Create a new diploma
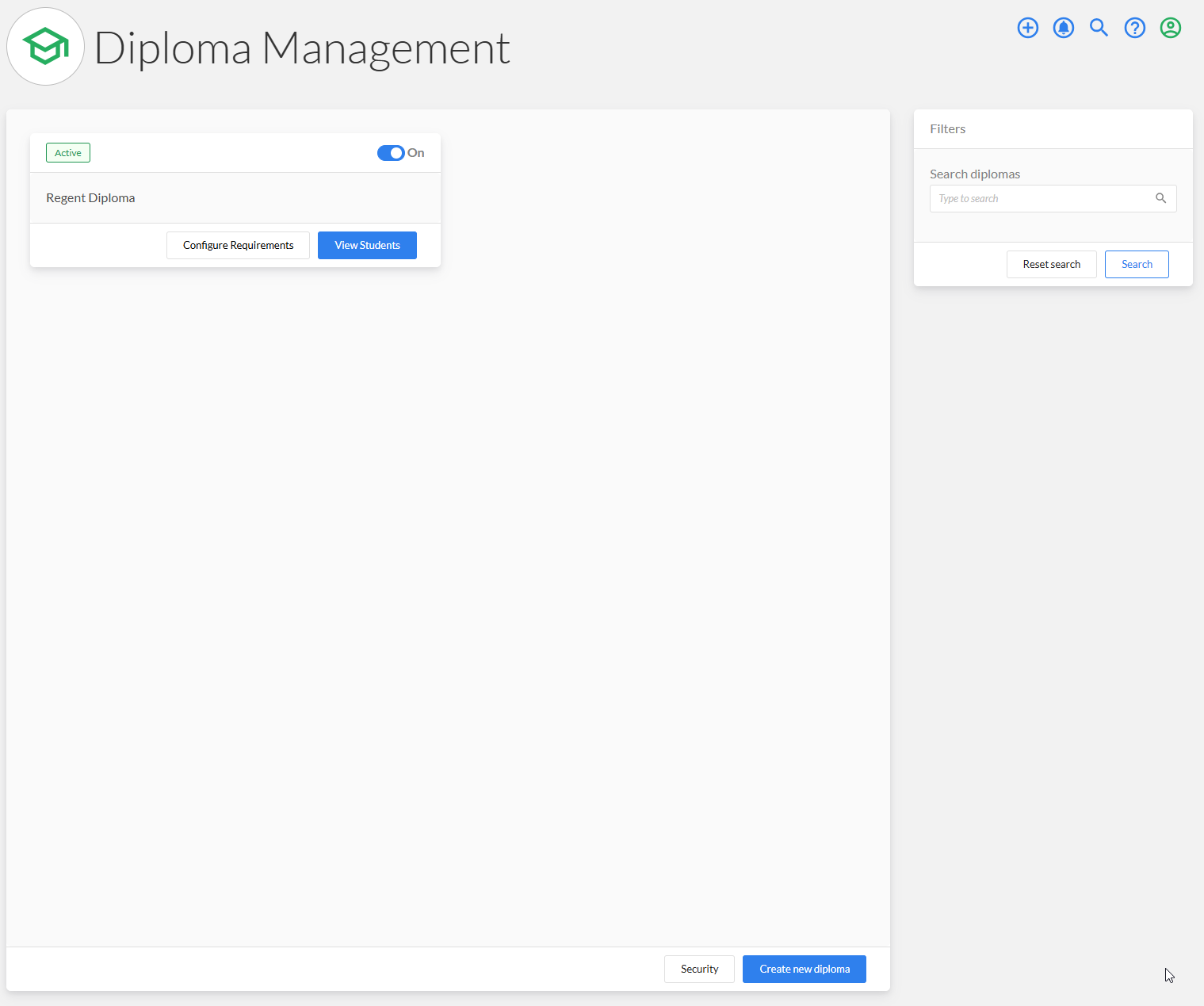The image size is (1204, 1006). tap(804, 969)
